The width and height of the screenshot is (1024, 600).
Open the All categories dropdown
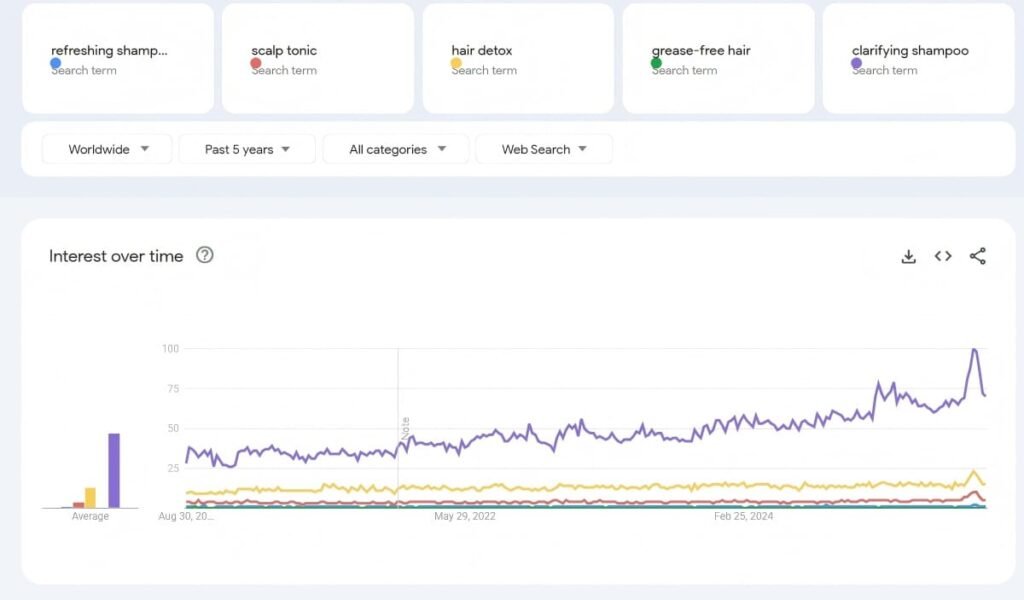point(396,149)
